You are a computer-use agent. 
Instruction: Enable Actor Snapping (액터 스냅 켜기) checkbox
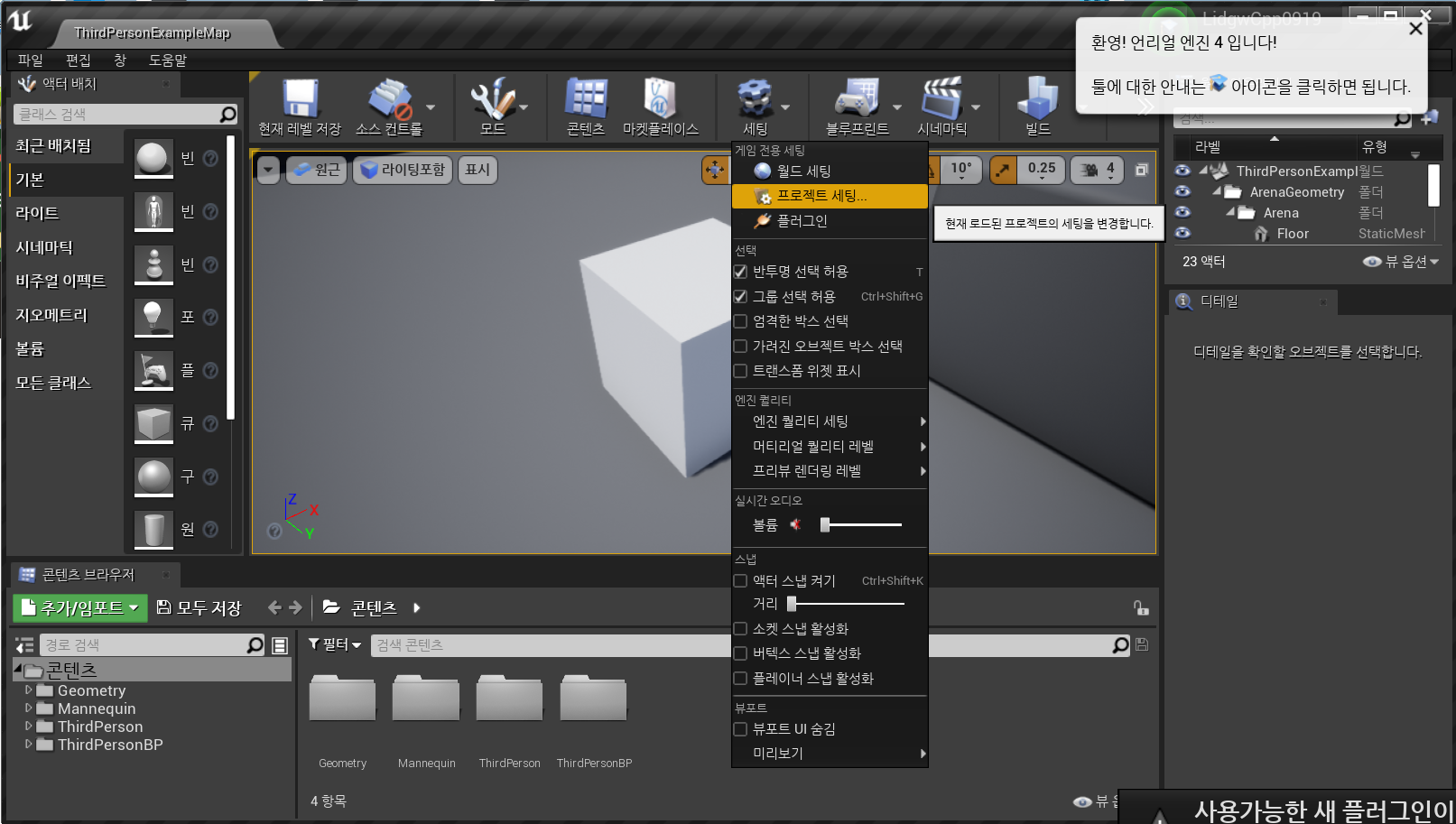(x=740, y=581)
